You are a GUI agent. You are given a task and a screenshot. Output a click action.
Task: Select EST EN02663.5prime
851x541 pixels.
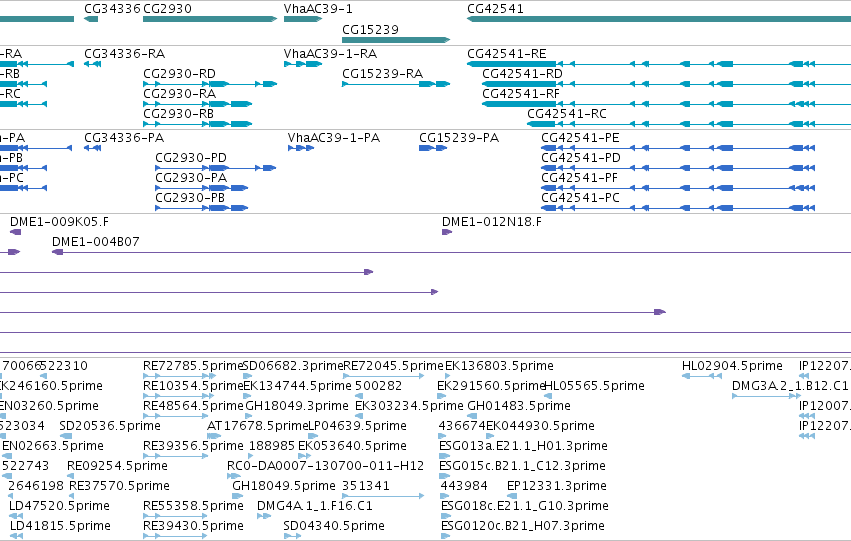[53, 446]
